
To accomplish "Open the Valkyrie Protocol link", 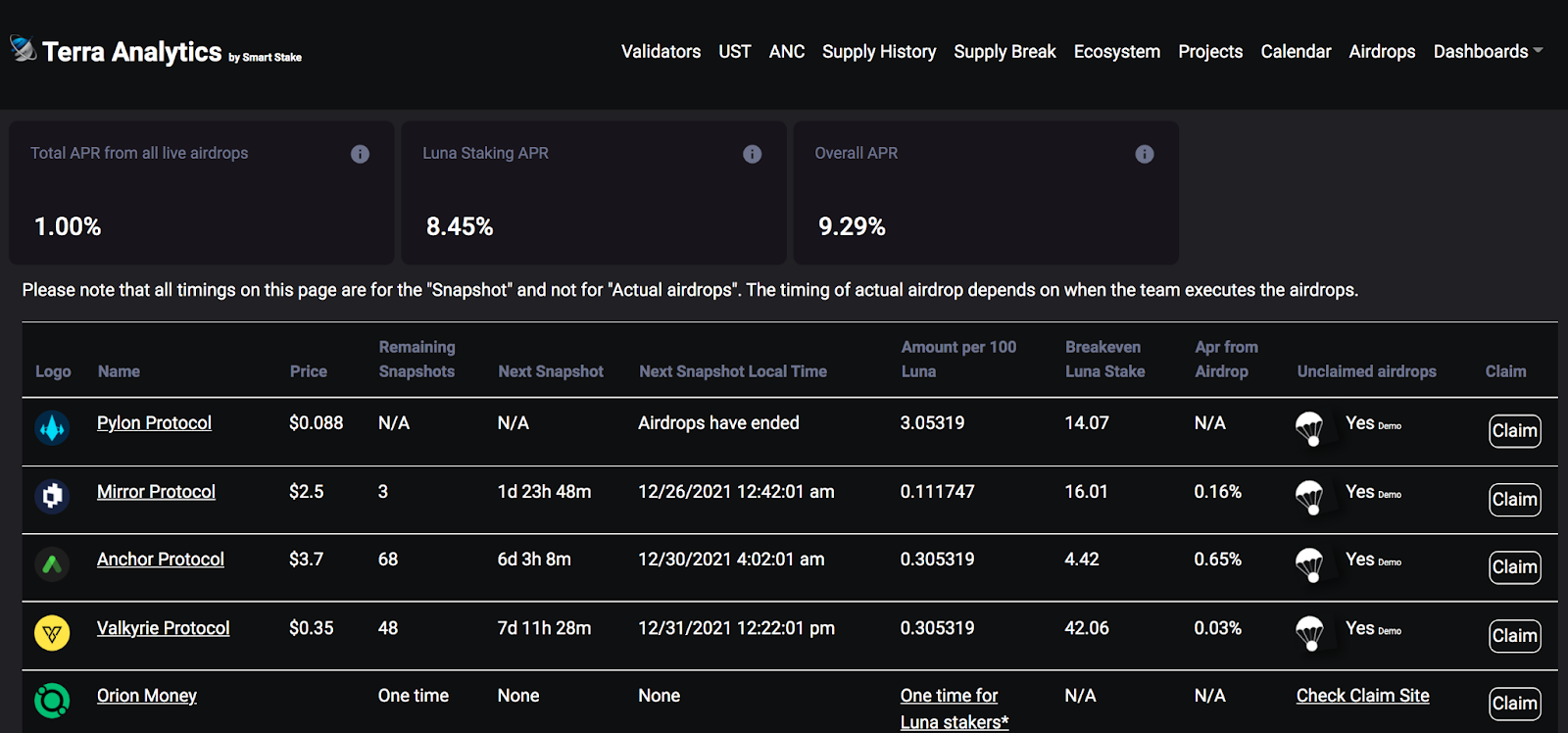I will tap(163, 628).
